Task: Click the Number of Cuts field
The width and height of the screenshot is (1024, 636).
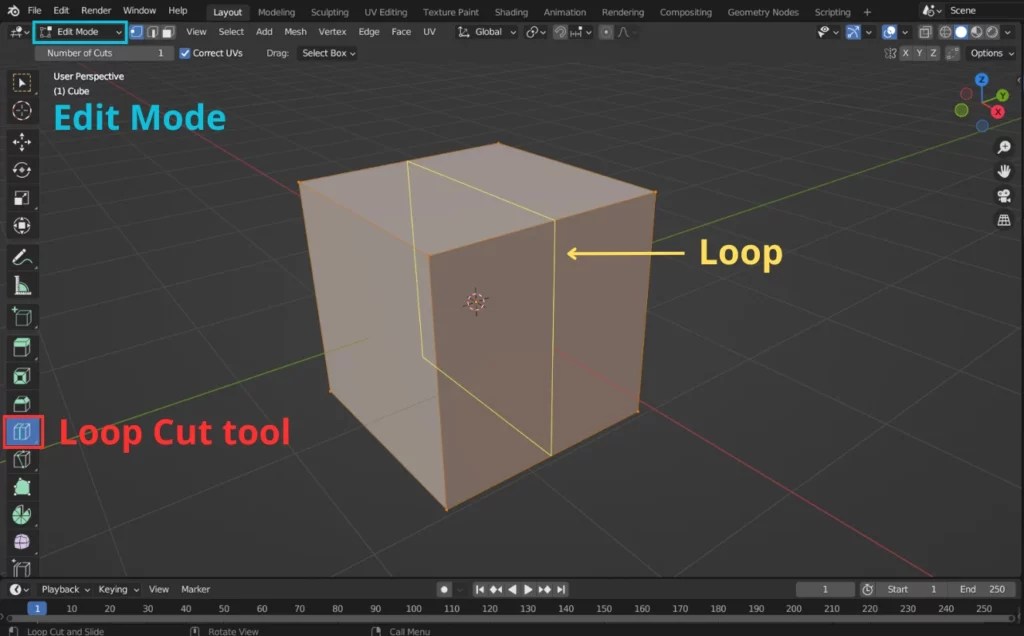Action: (100, 53)
